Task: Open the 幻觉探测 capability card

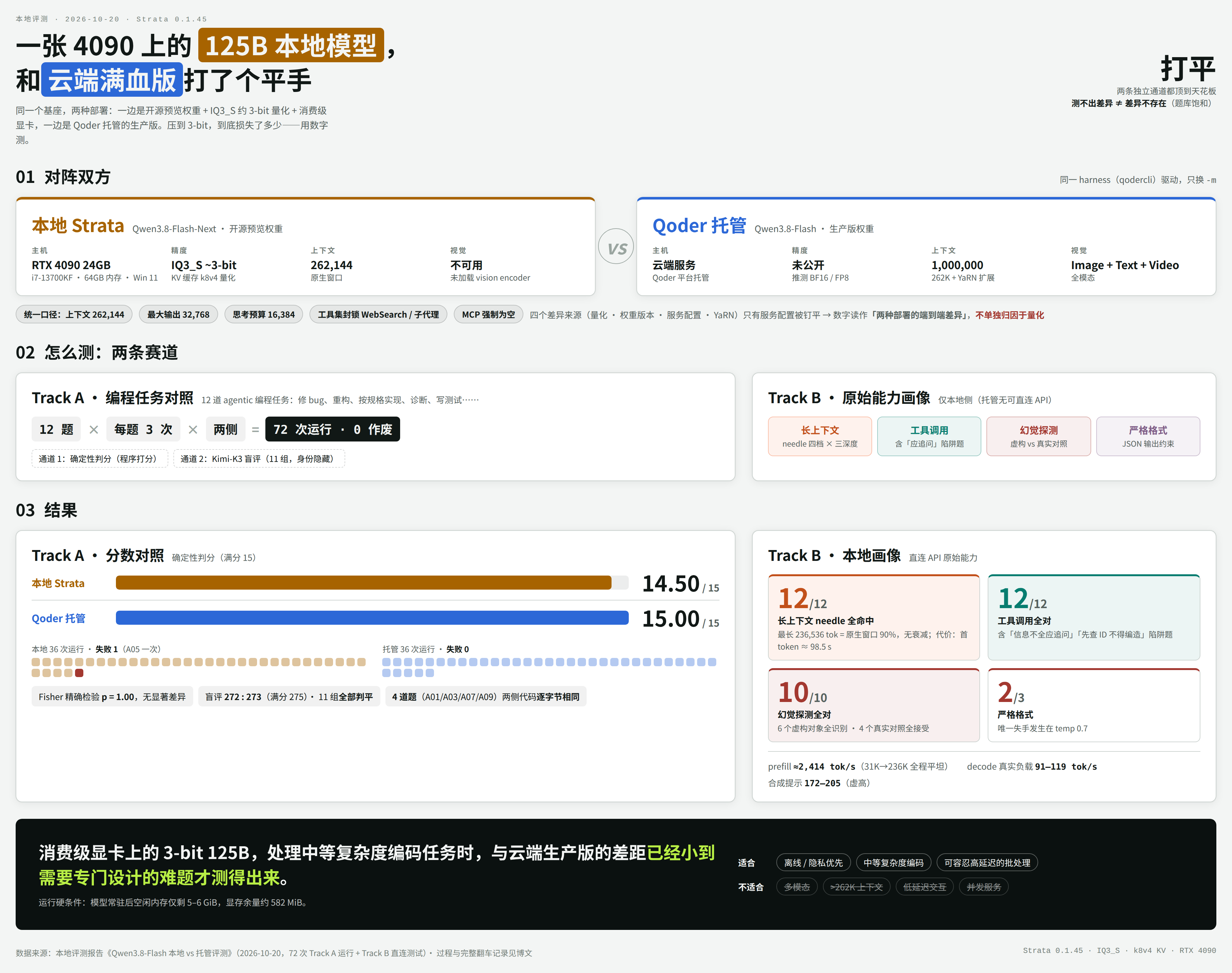Action: (x=1039, y=436)
